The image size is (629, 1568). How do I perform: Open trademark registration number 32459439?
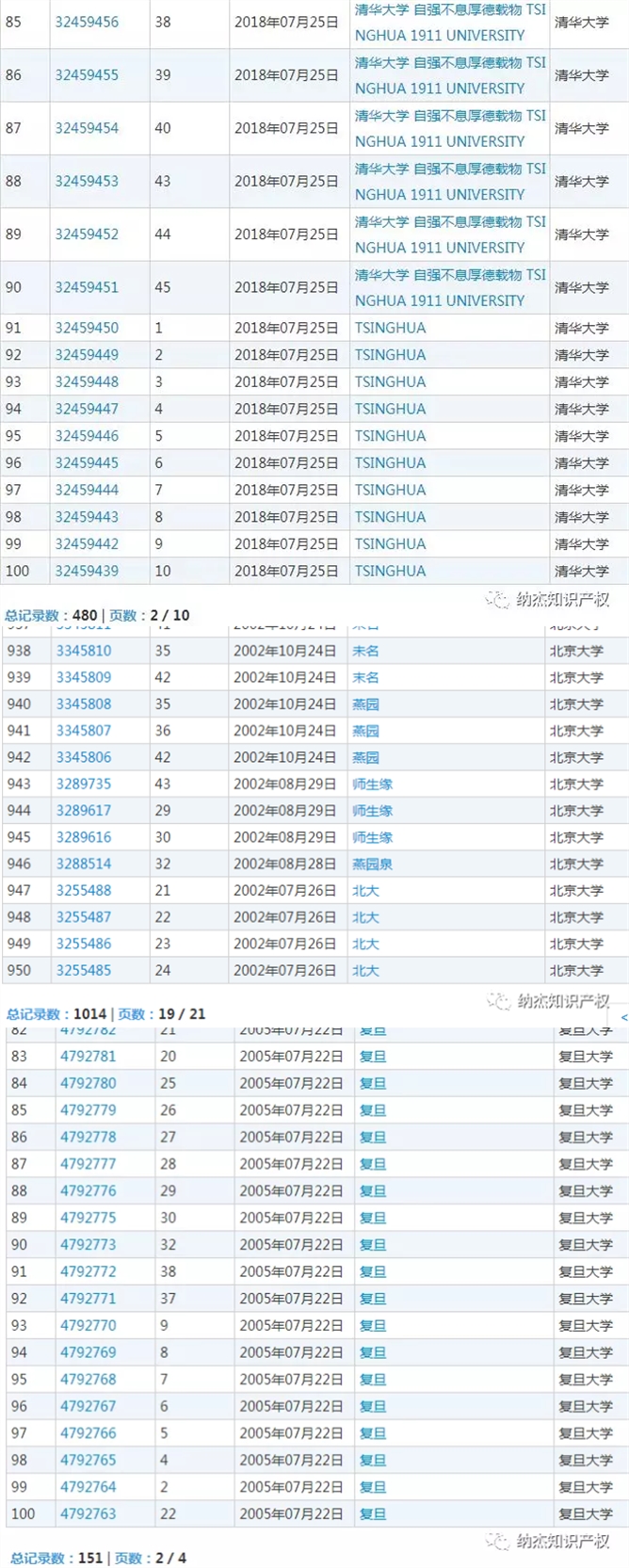(x=87, y=571)
